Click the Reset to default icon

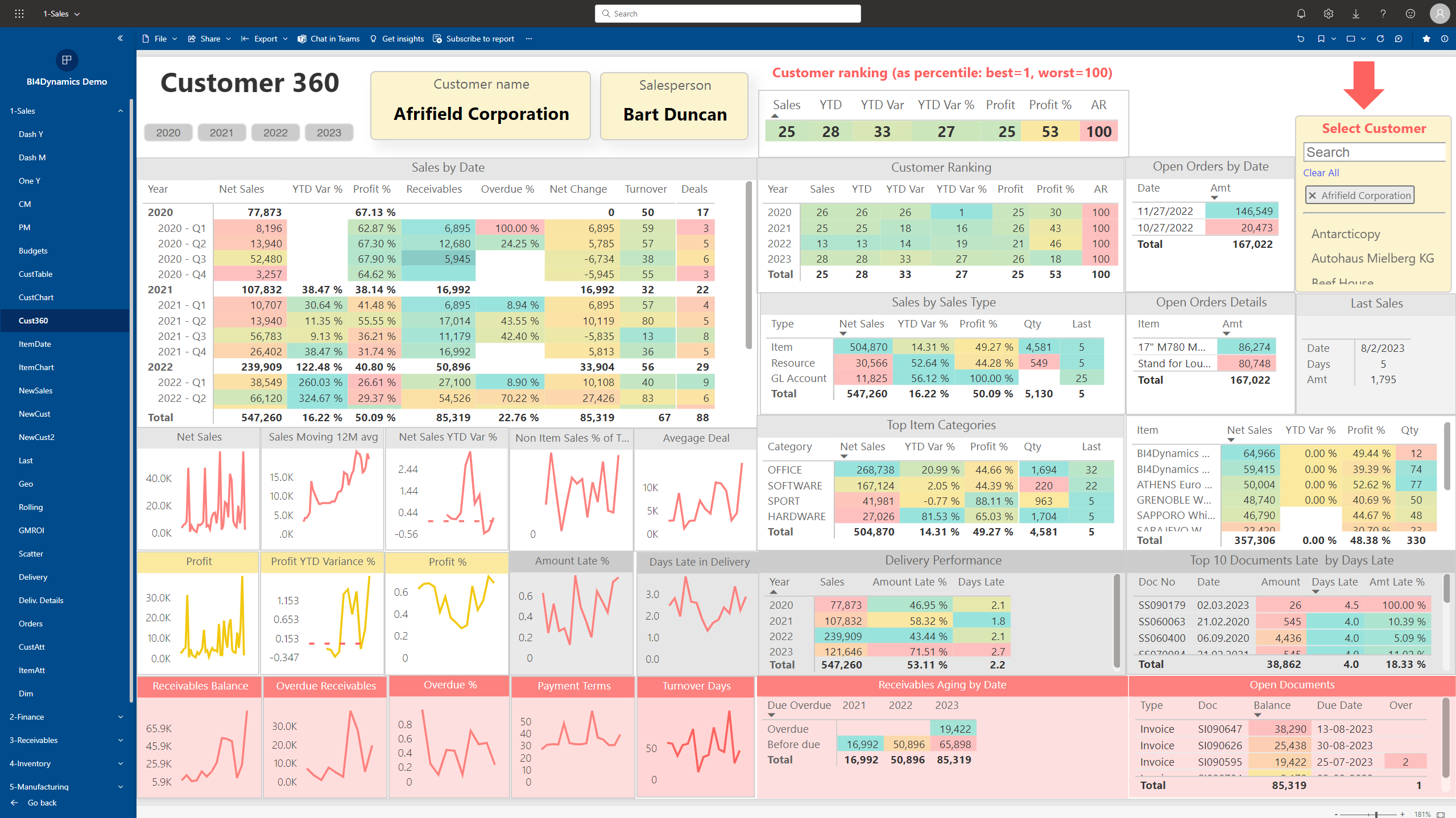(x=1300, y=39)
